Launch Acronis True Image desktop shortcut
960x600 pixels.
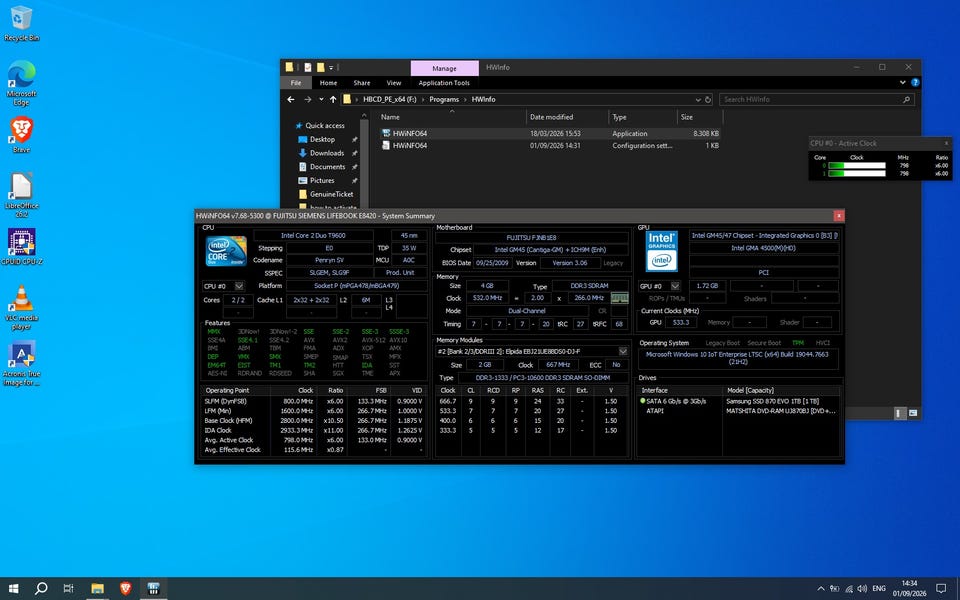(21, 364)
